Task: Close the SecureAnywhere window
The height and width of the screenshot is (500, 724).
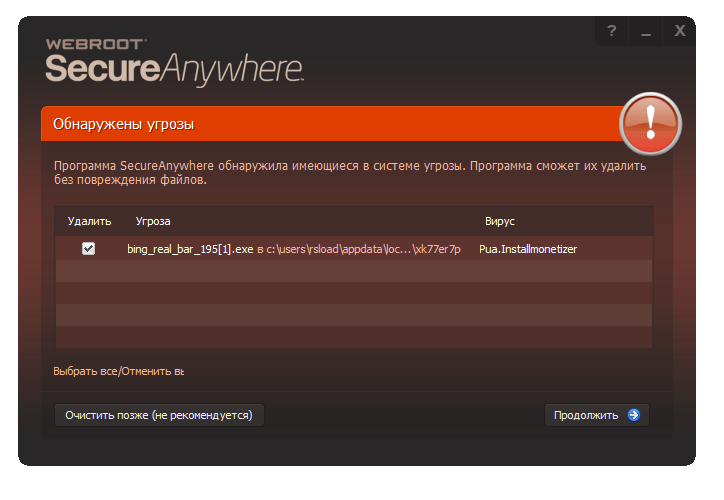Action: point(679,31)
